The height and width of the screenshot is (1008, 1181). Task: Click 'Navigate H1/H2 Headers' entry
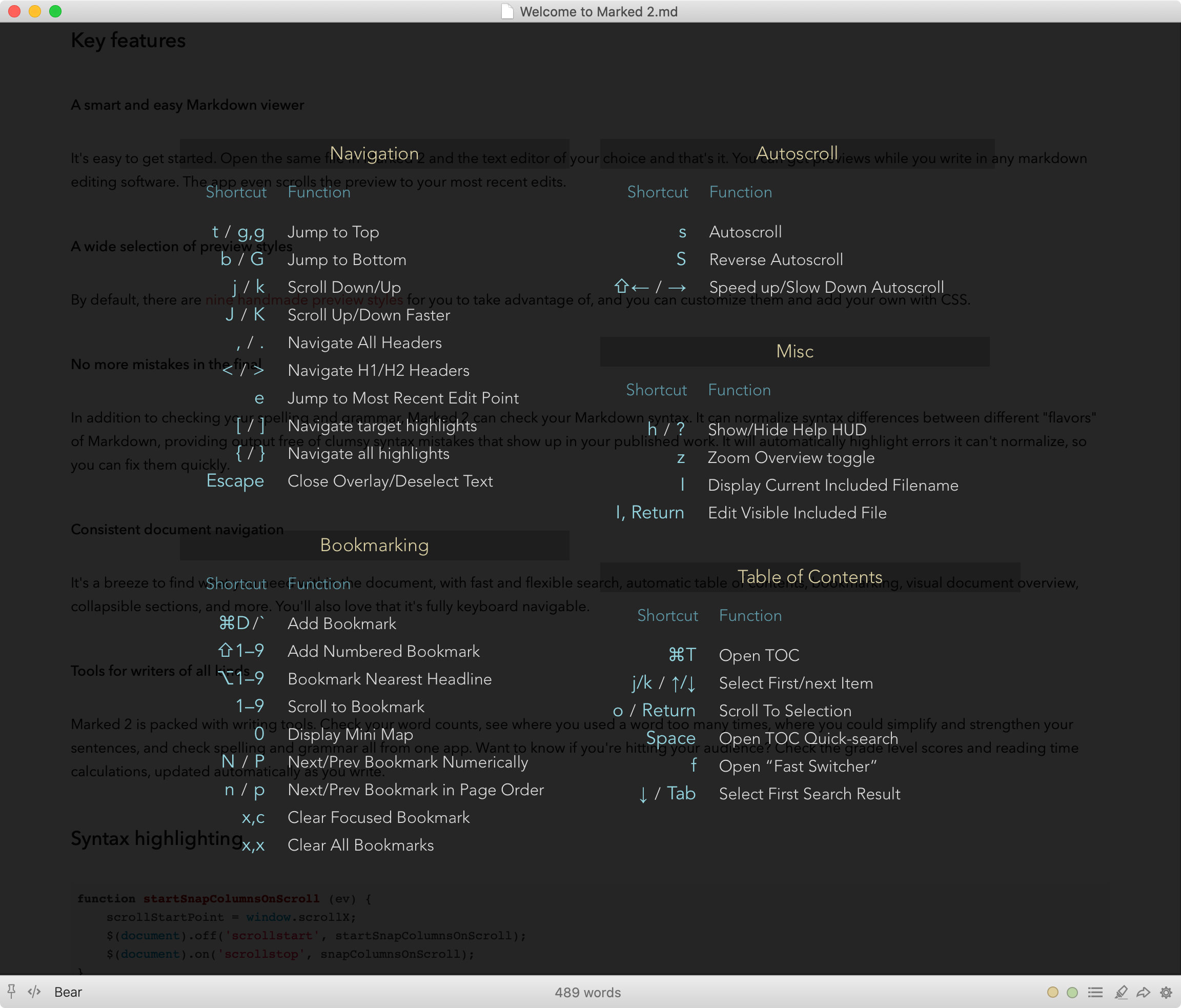coord(378,371)
